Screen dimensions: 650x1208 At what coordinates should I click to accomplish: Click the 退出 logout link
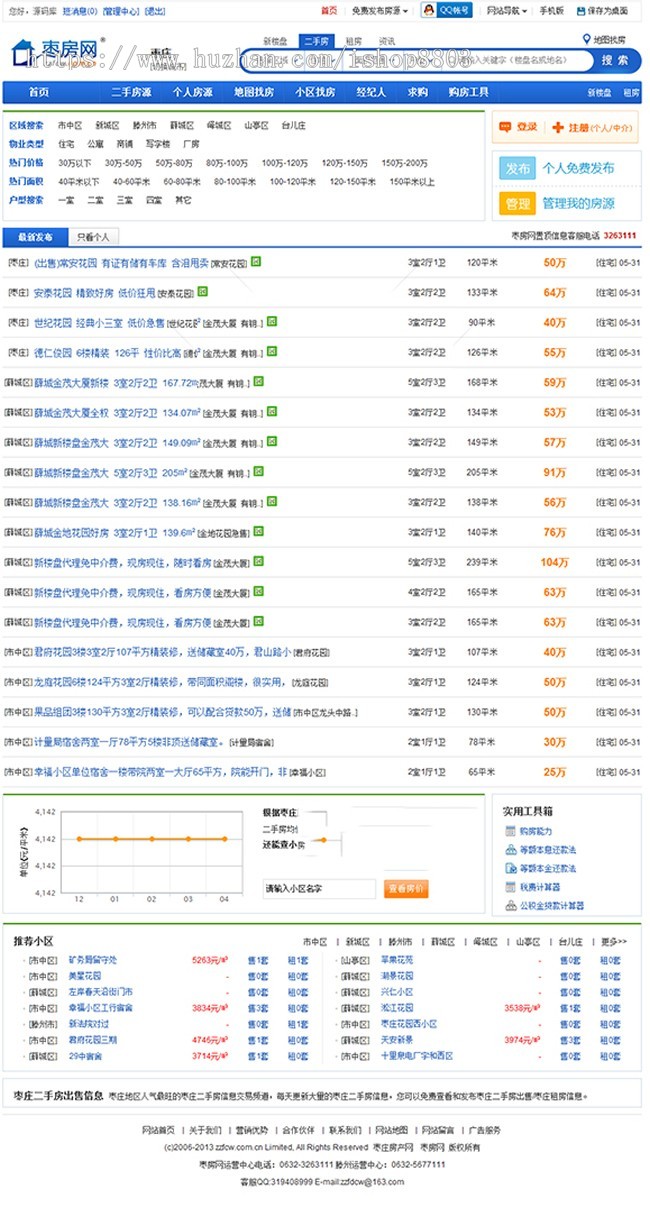[155, 10]
